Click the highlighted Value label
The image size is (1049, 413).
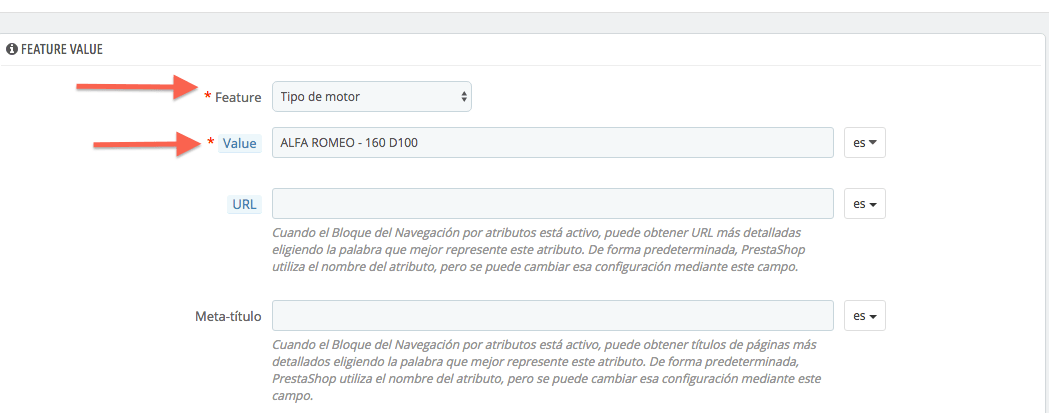[240, 143]
